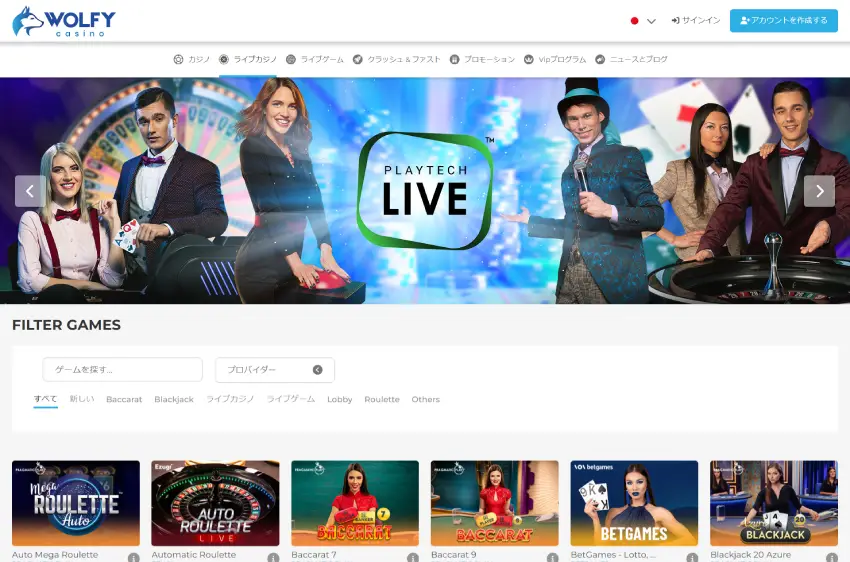Select the 新しい filter tab
Image resolution: width=850 pixels, height=562 pixels.
tap(82, 399)
